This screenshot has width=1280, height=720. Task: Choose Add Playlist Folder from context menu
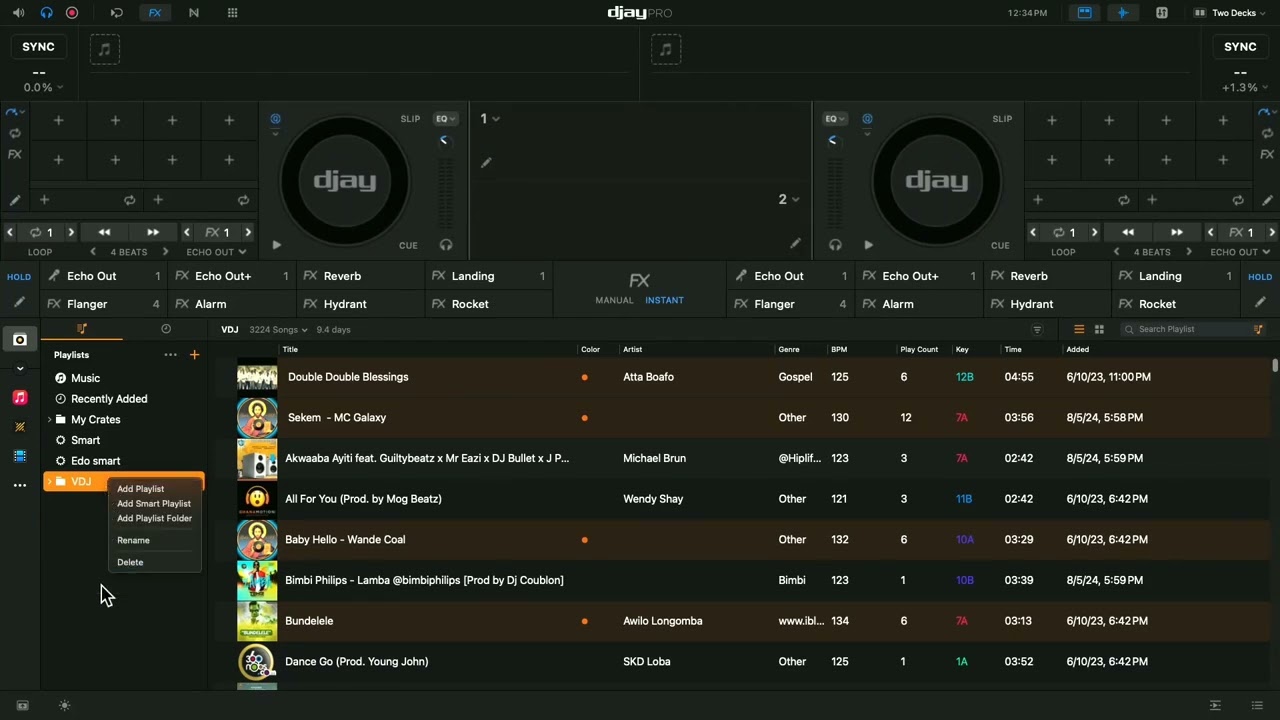(x=154, y=518)
